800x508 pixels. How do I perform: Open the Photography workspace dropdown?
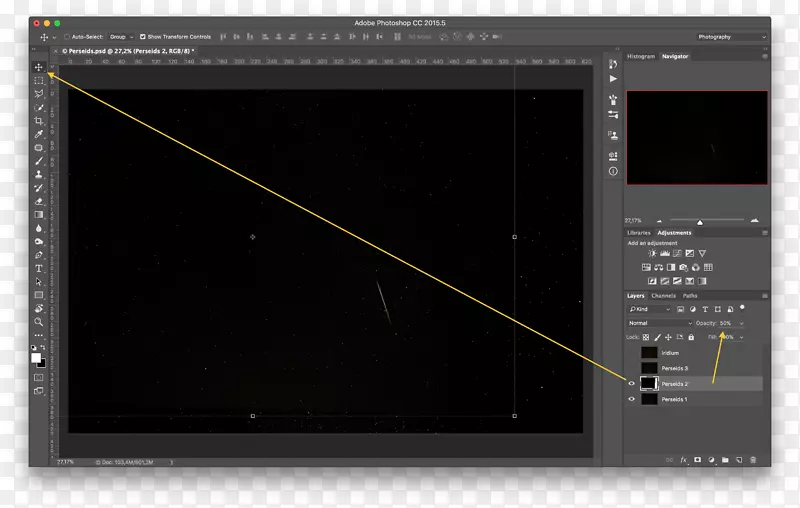(x=732, y=37)
